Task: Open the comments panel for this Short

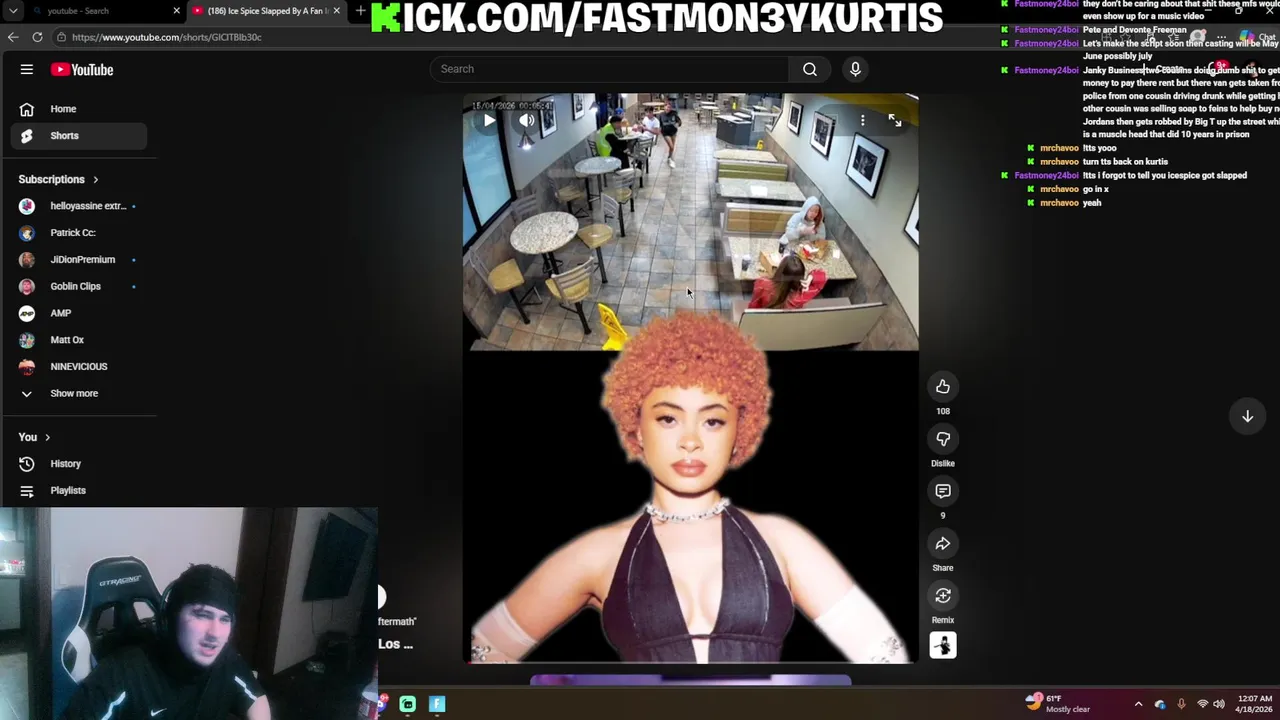Action: [x=943, y=491]
